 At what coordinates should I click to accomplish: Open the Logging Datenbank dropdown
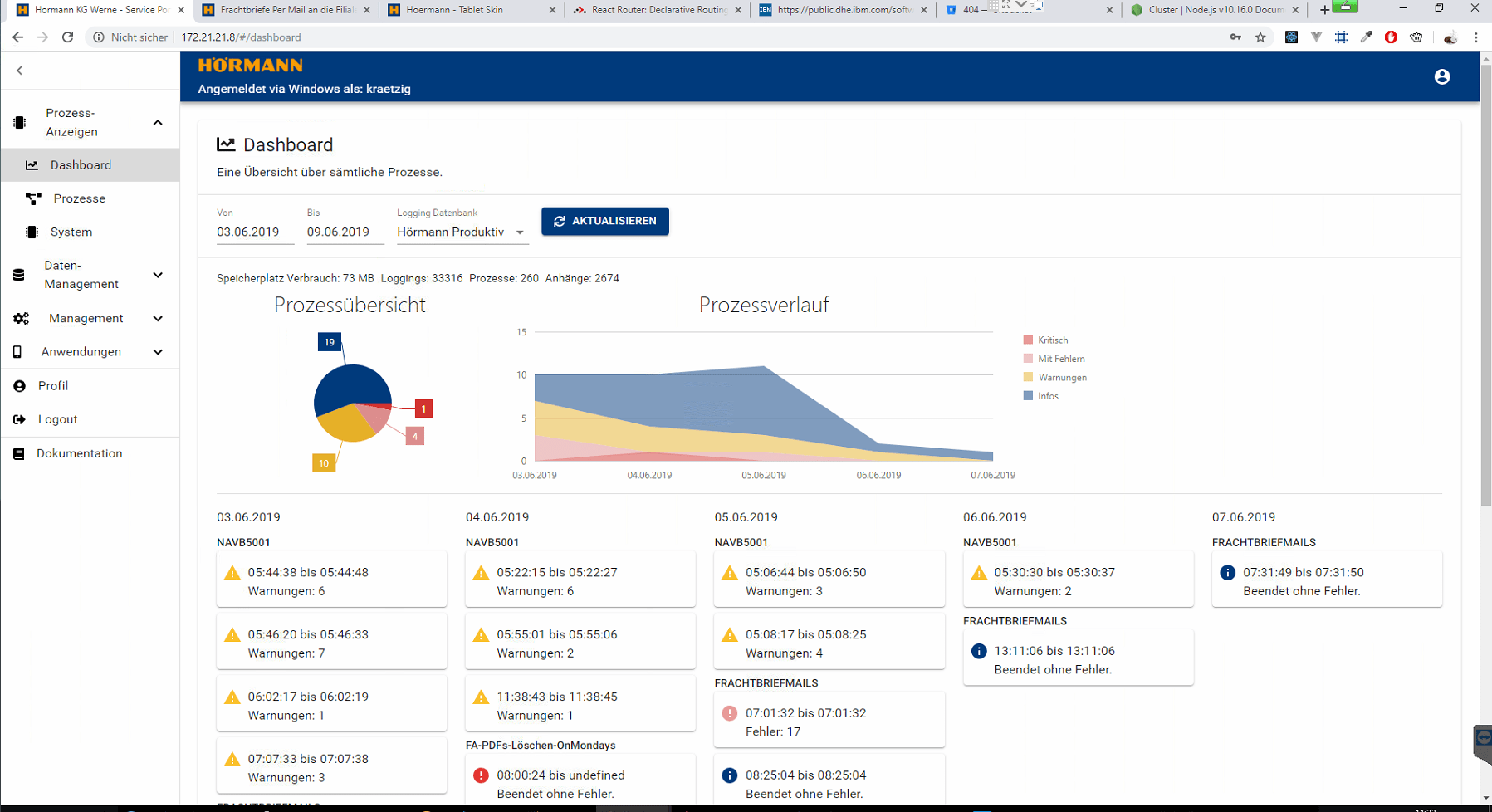462,232
